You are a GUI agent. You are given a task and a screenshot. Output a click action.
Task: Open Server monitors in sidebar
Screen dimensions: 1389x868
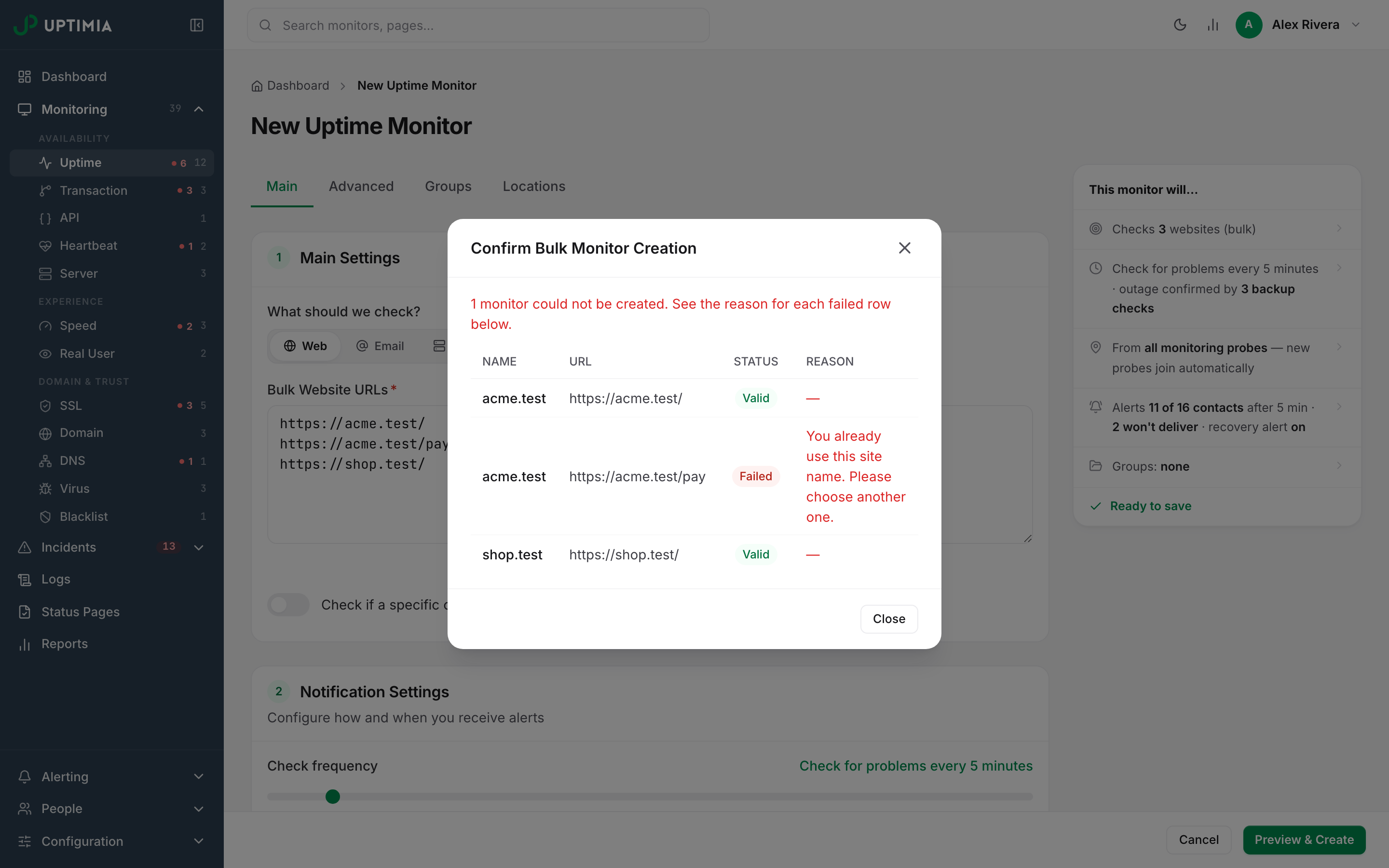pos(112,273)
